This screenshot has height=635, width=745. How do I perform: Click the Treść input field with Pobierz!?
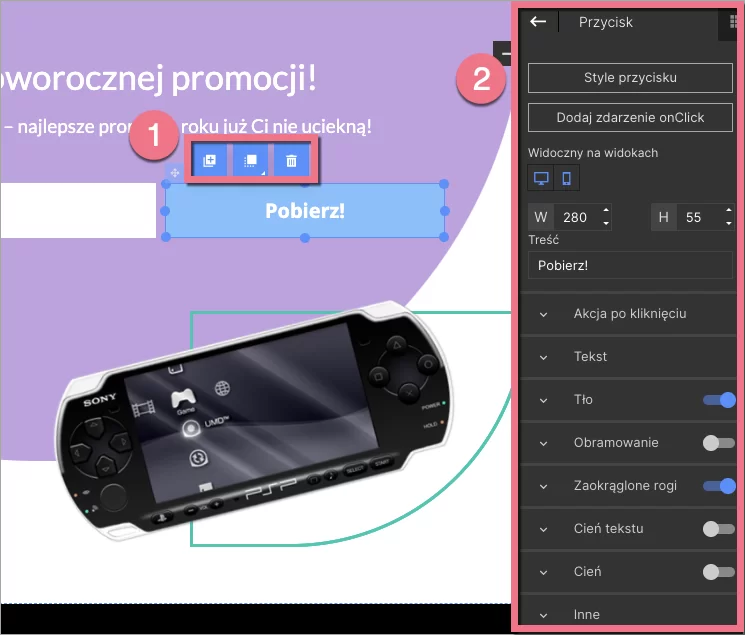[x=630, y=265]
